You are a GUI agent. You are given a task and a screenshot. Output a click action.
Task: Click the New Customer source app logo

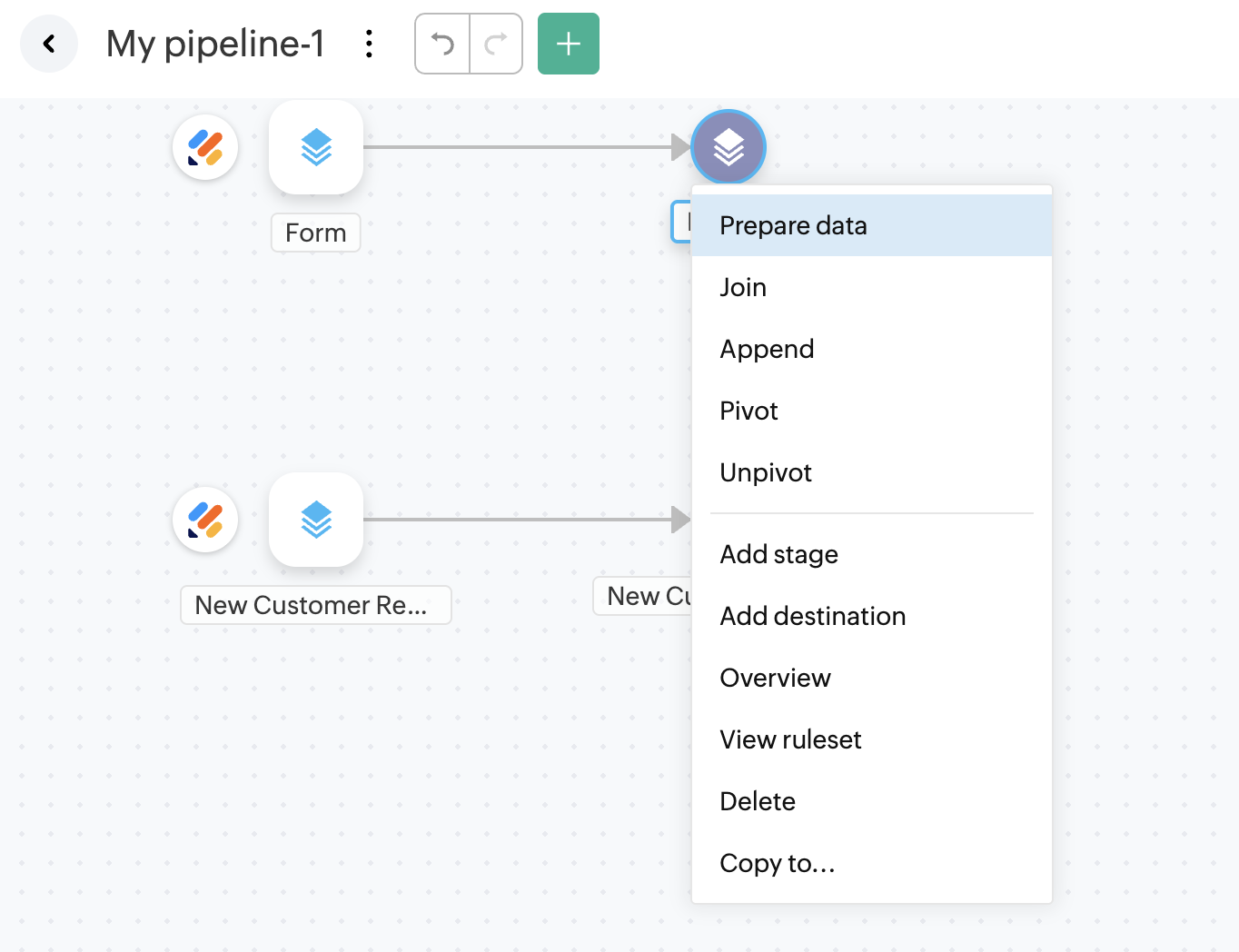(206, 520)
